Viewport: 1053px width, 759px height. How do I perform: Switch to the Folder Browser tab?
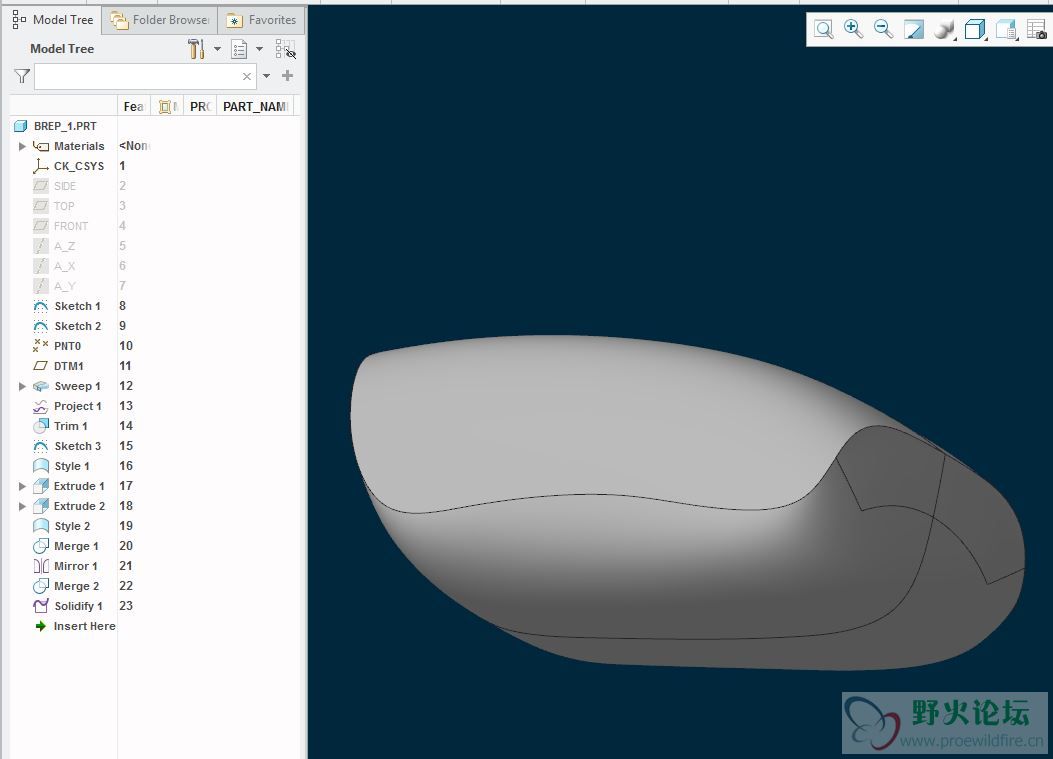point(160,20)
